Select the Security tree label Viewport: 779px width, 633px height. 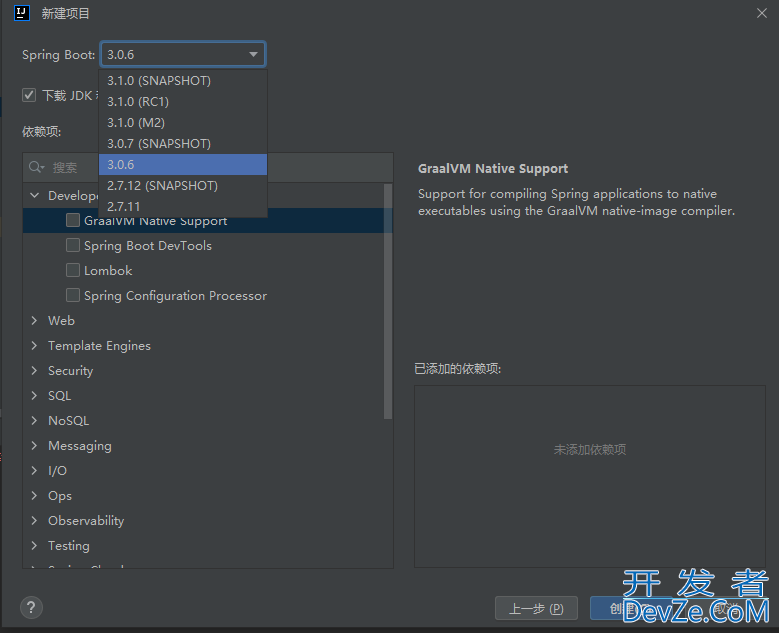[x=71, y=371]
